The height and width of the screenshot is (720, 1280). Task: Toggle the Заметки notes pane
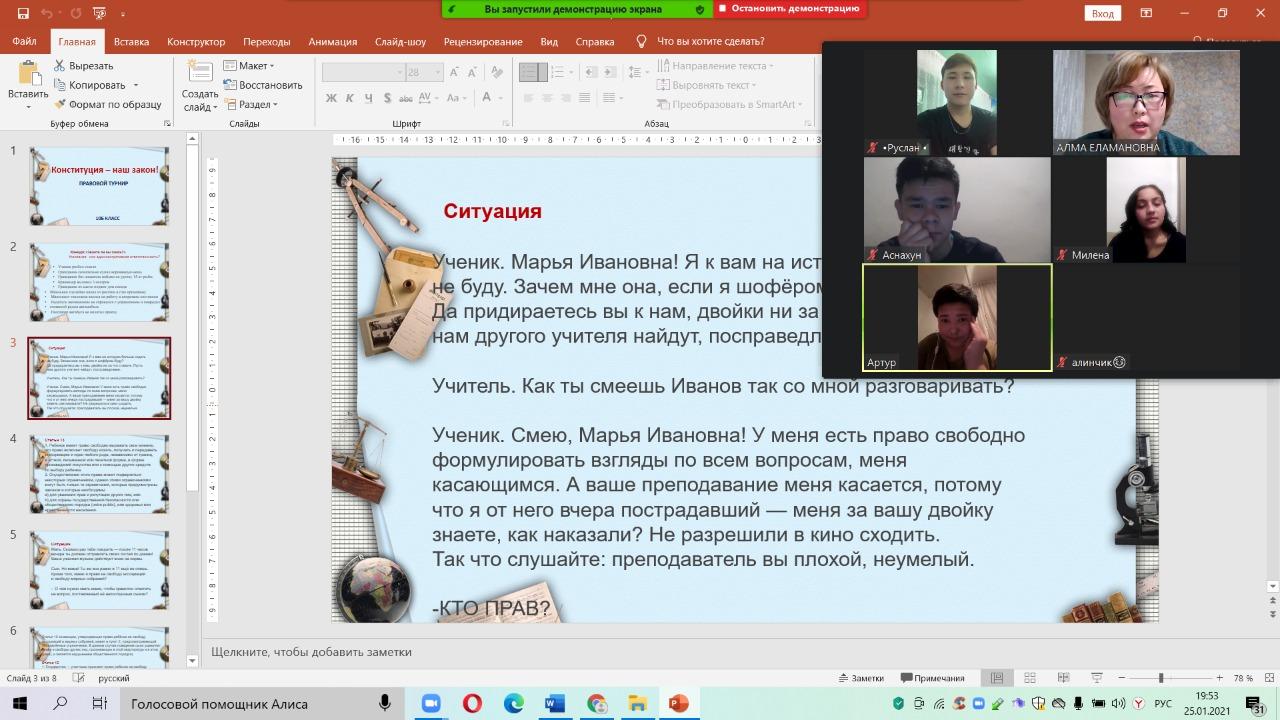(860, 678)
